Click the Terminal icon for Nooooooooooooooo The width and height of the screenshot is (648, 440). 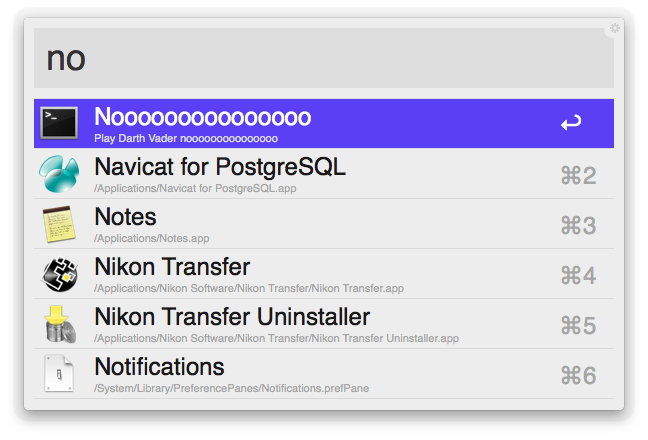click(59, 123)
